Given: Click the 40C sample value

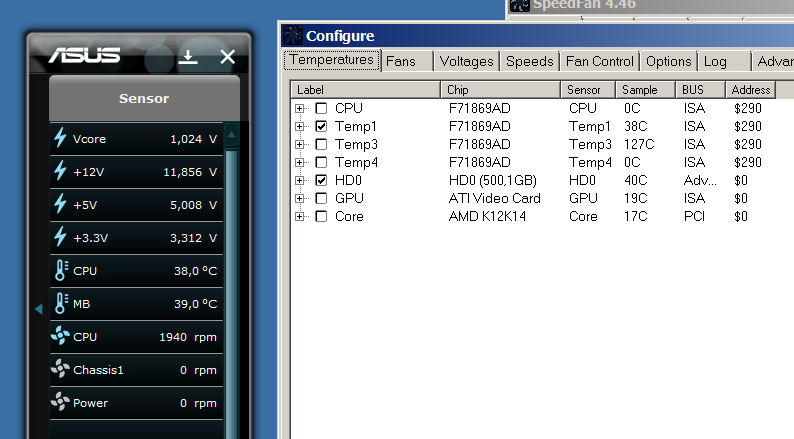Looking at the screenshot, I should tap(636, 180).
